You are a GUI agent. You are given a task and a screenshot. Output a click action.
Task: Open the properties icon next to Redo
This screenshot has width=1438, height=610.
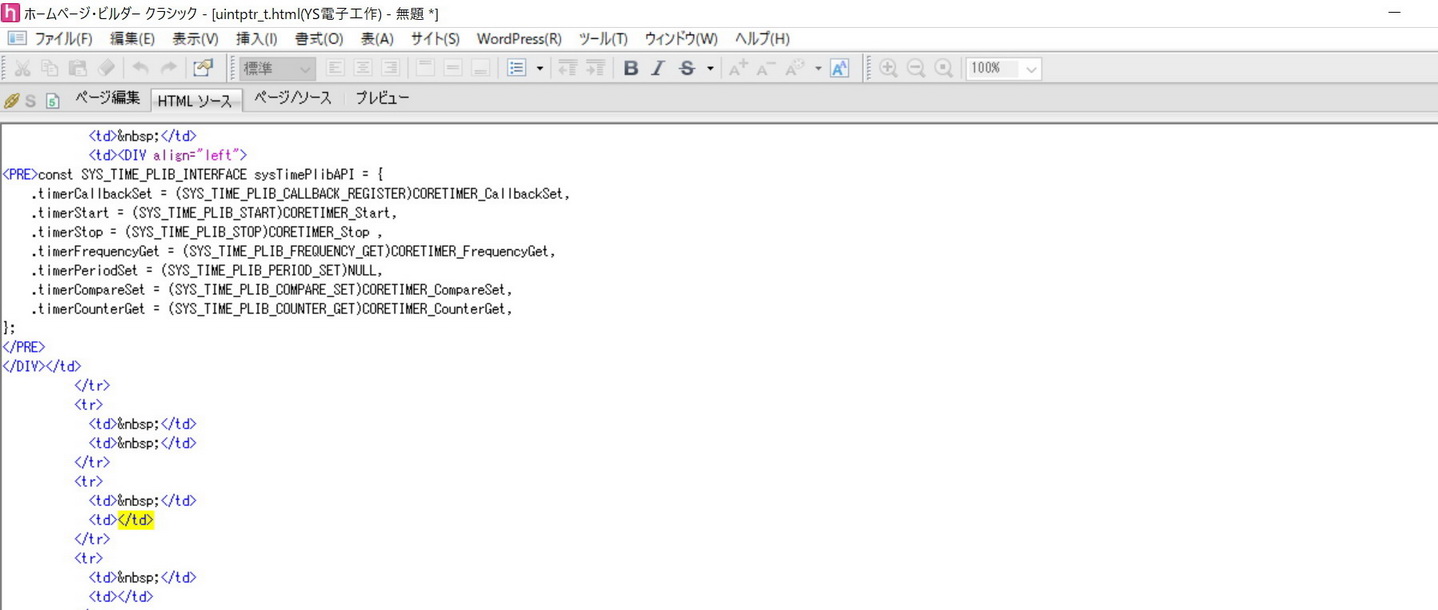pyautogui.click(x=203, y=68)
